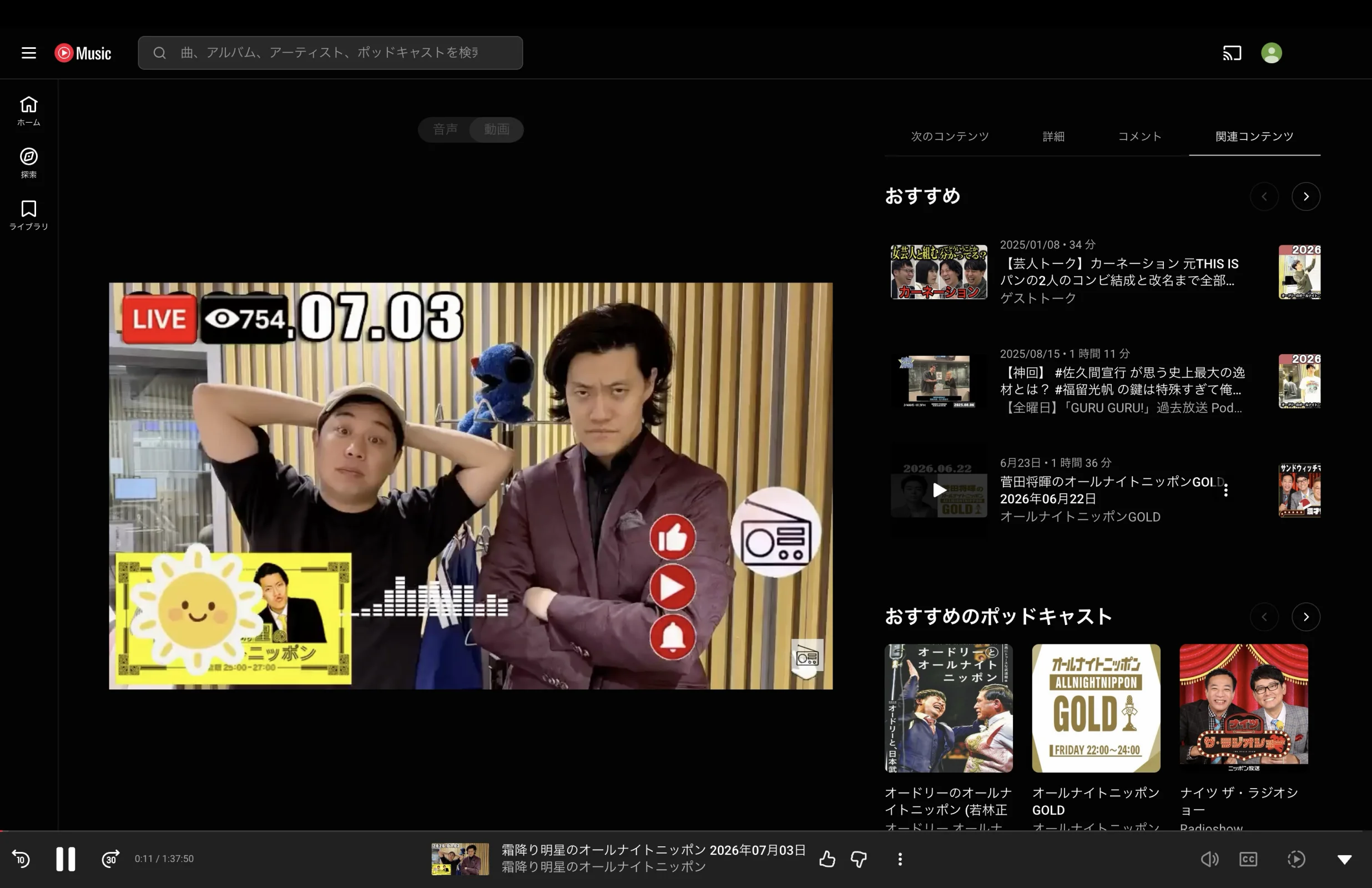The width and height of the screenshot is (1372, 888).
Task: Open オールナイトニッポン GOLD podcast cover
Action: click(1096, 708)
